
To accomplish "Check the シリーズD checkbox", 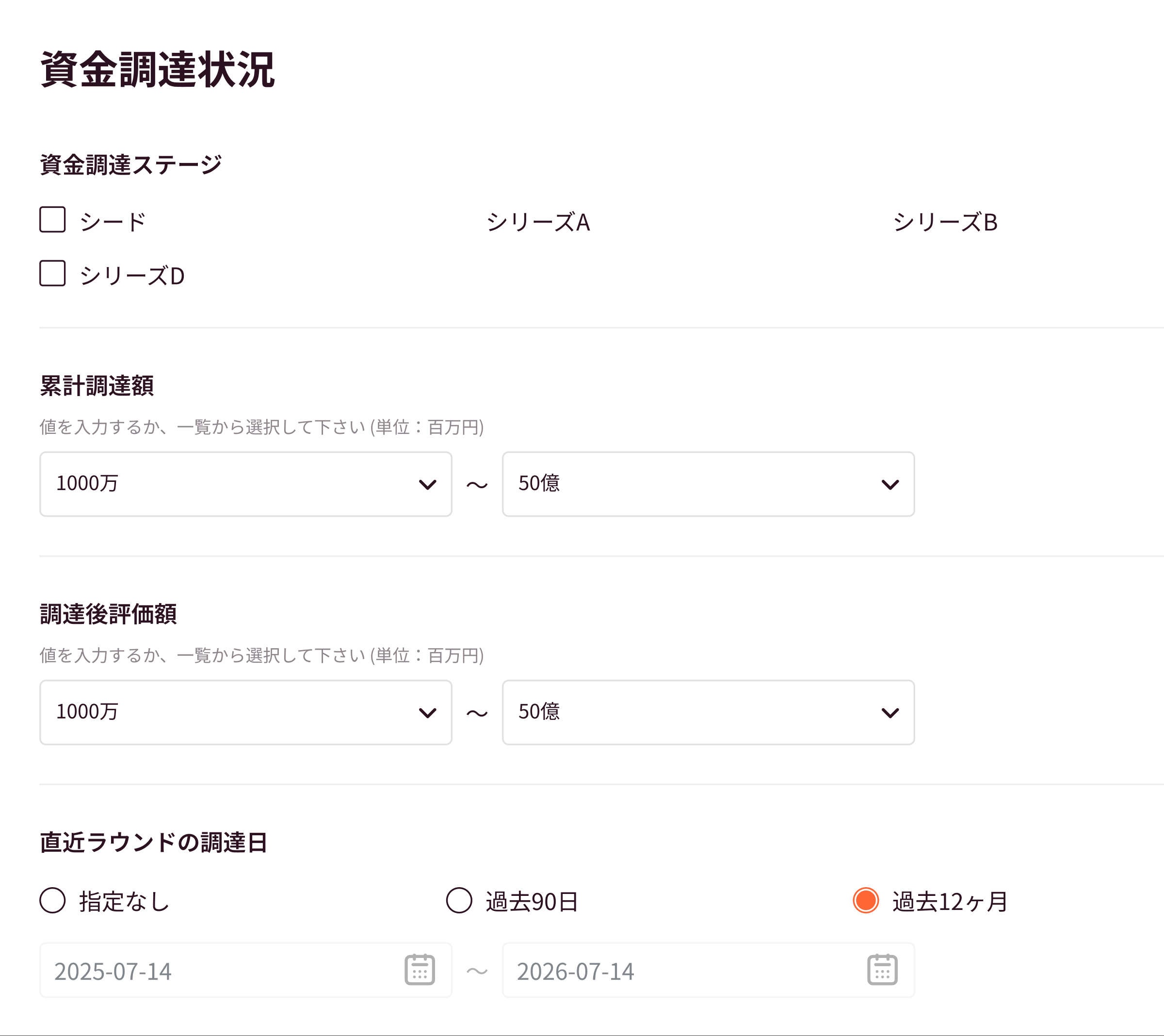I will [52, 273].
